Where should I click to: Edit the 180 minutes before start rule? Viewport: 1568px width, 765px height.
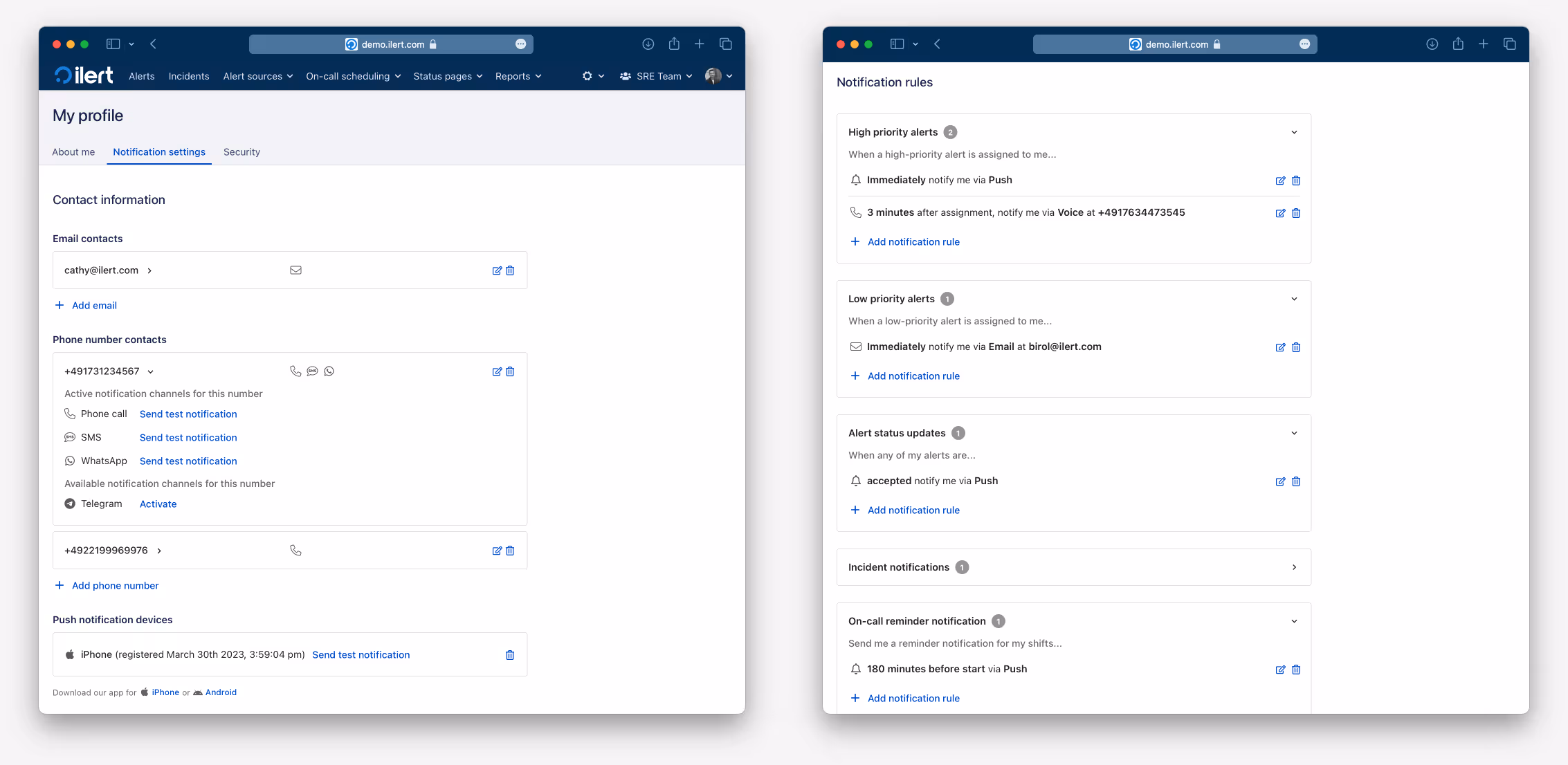click(x=1280, y=670)
